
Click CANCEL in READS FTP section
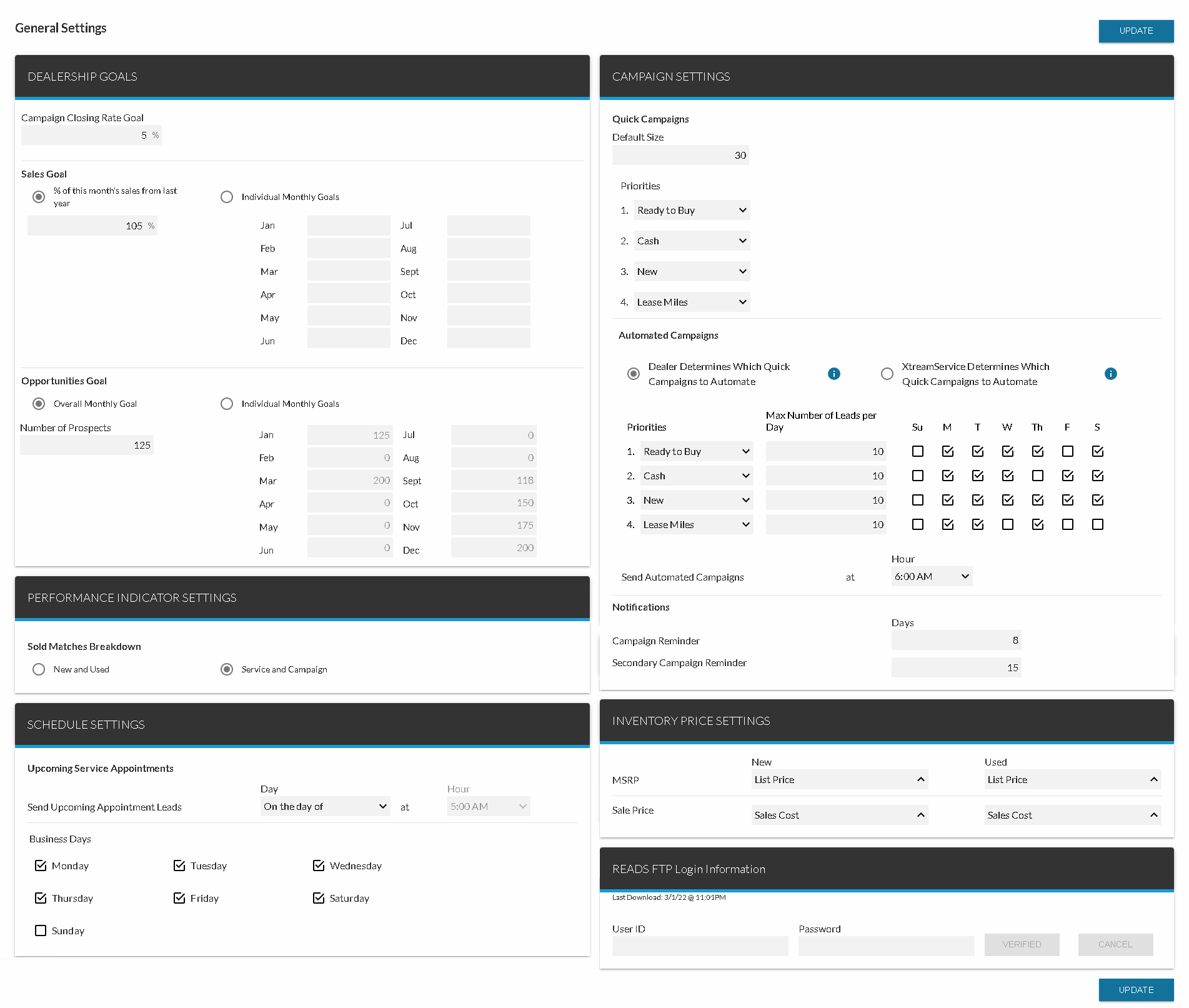[x=1115, y=944]
